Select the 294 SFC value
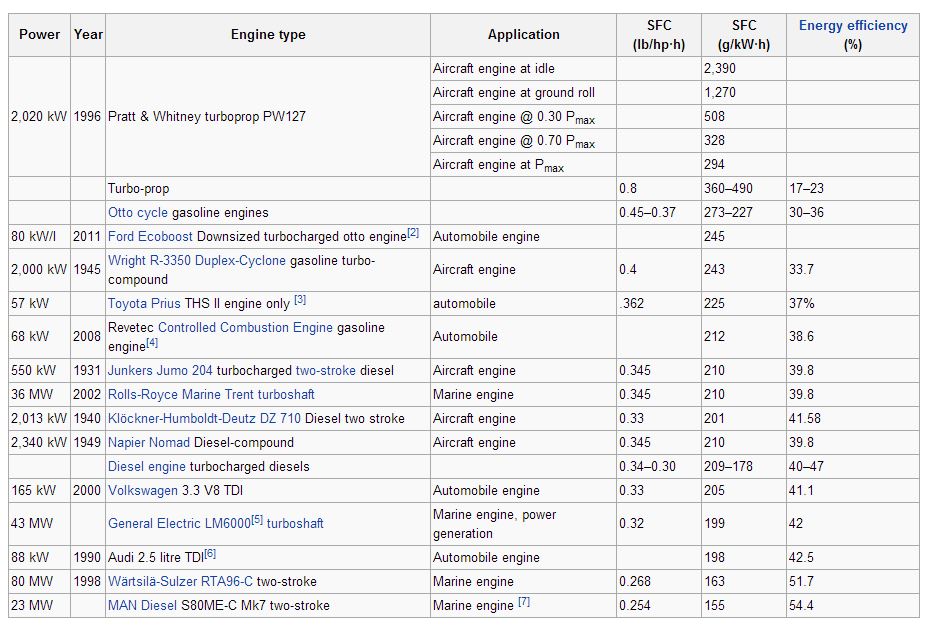The image size is (928, 627). [743, 165]
